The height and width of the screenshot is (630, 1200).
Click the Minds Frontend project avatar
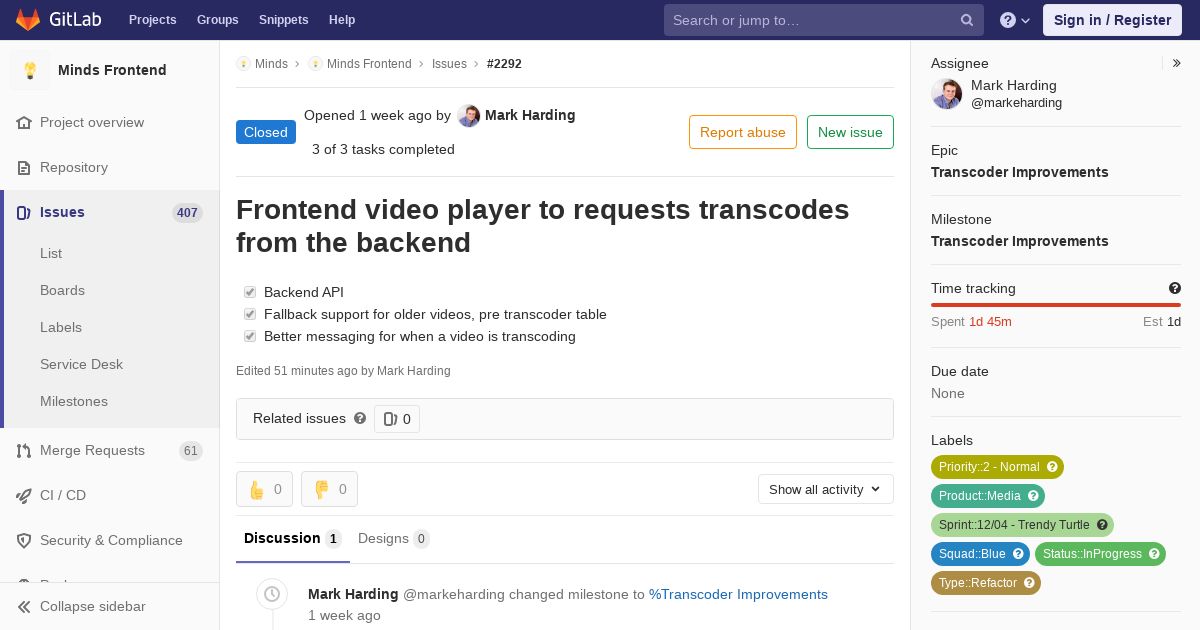point(30,70)
